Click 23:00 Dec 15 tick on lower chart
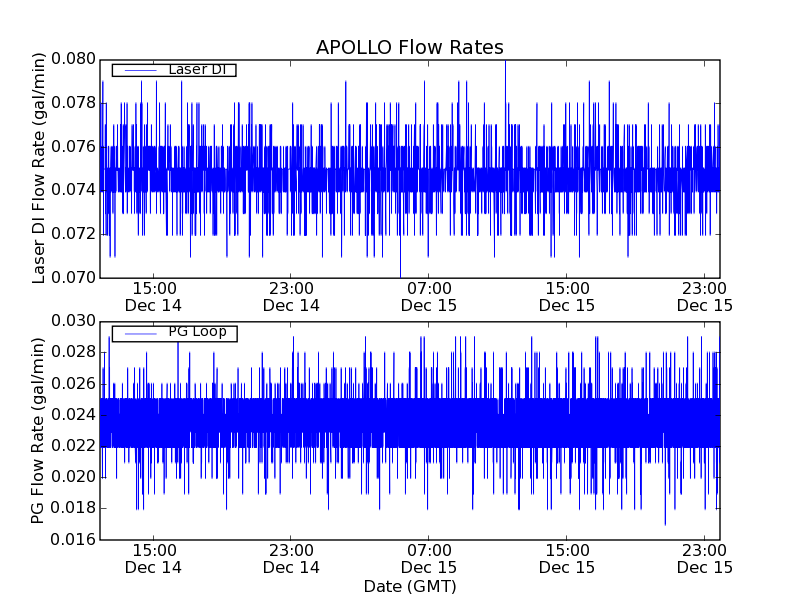Image resolution: width=800 pixels, height=600 pixels. click(x=705, y=558)
